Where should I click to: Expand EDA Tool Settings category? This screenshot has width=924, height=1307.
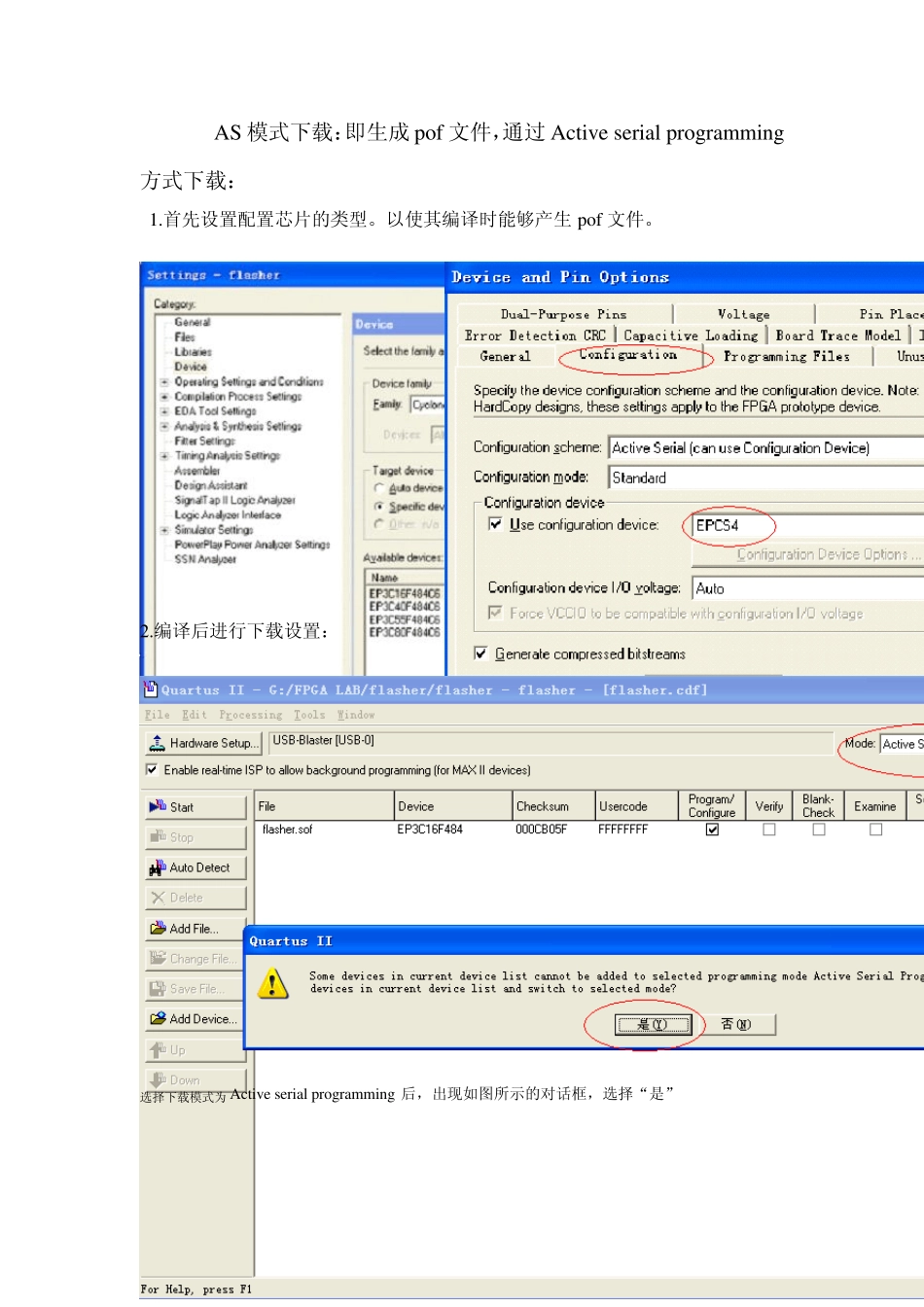[x=164, y=411]
